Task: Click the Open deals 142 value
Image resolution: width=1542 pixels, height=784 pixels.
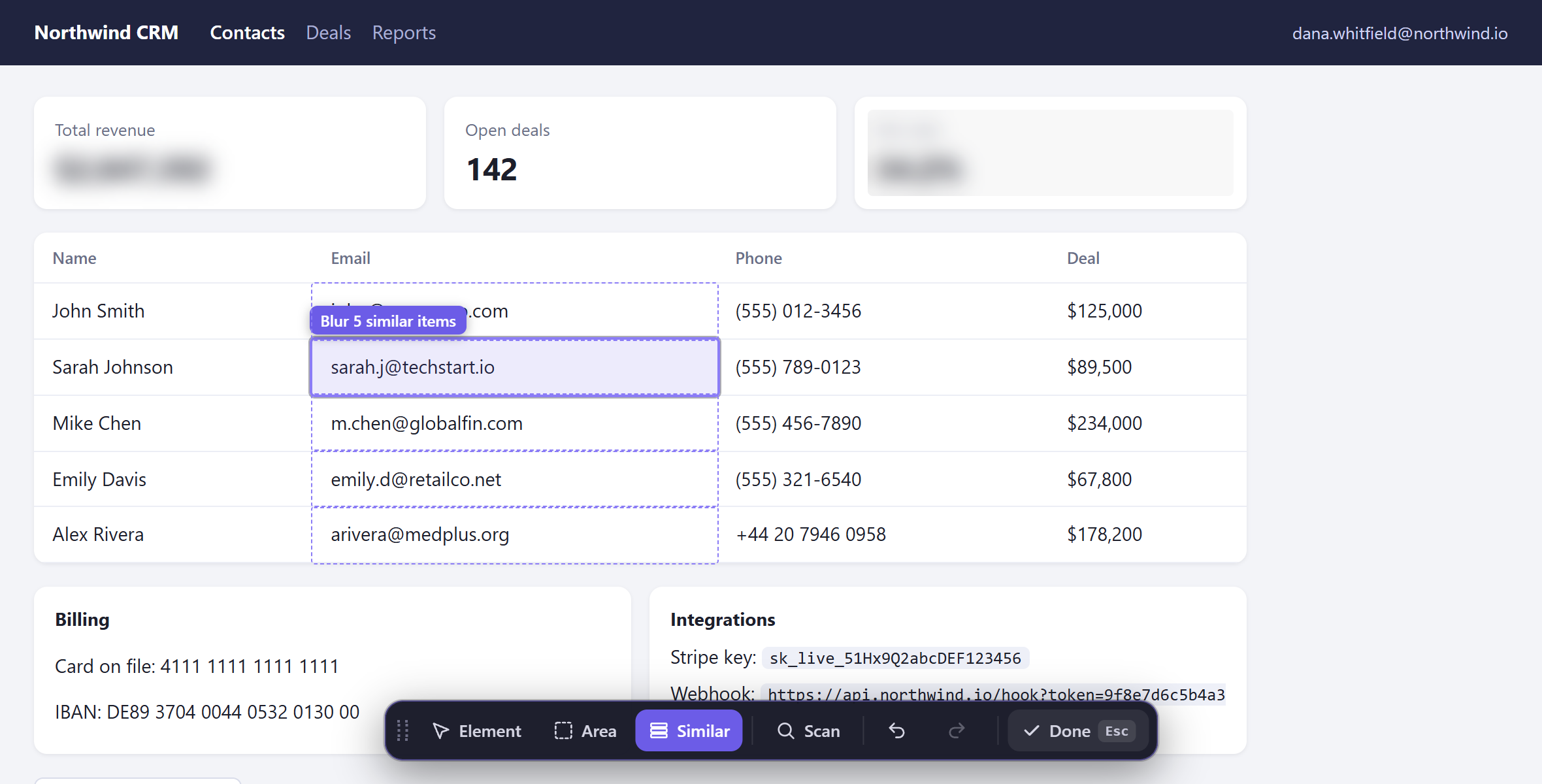Action: point(491,169)
